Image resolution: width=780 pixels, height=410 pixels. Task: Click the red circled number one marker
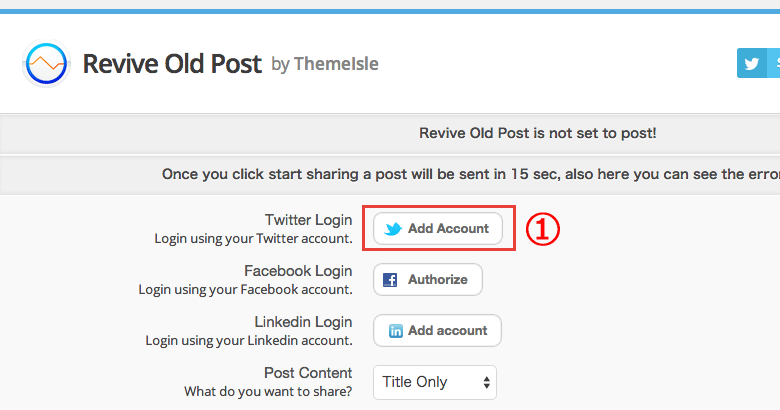[543, 229]
